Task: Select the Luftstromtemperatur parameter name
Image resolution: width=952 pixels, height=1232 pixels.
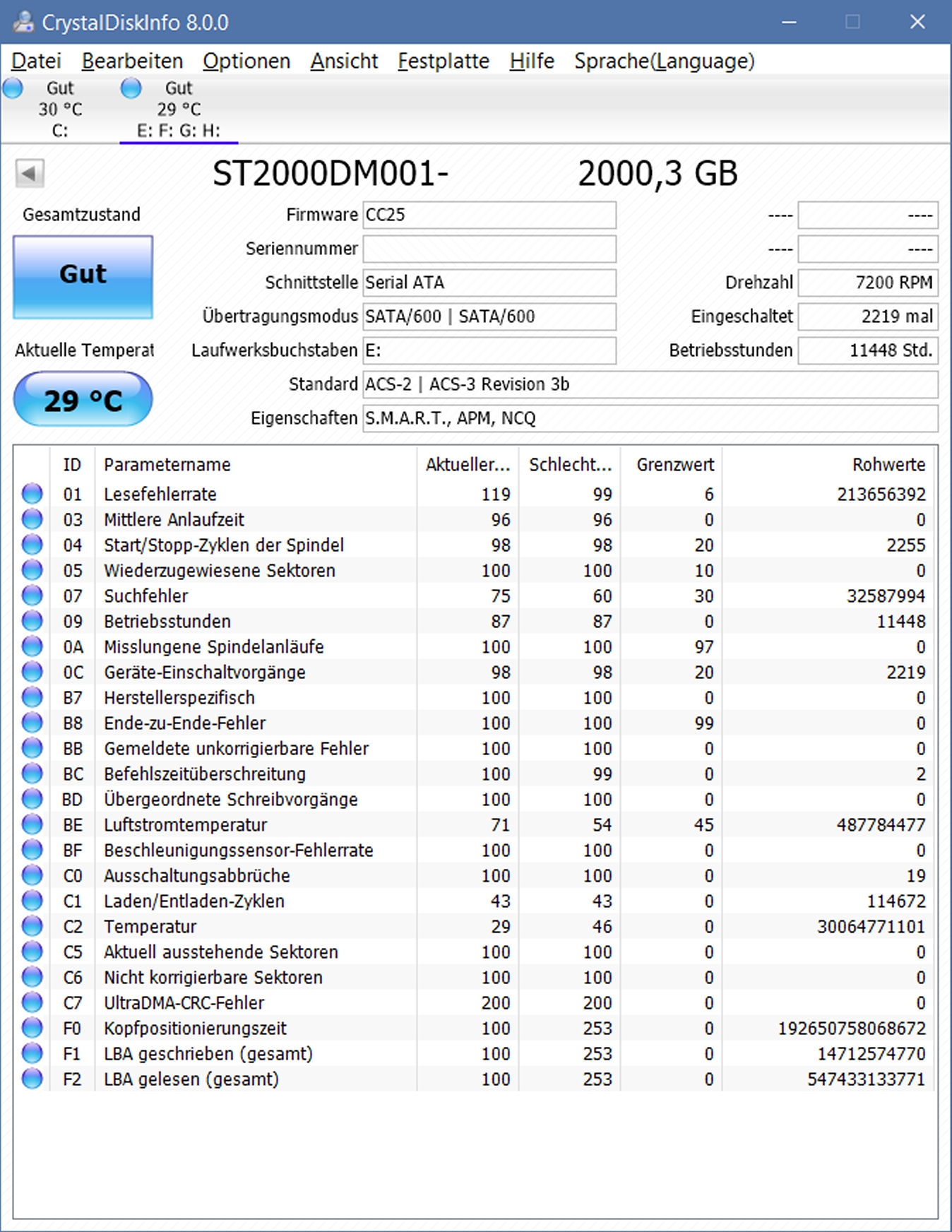Action: coord(186,824)
